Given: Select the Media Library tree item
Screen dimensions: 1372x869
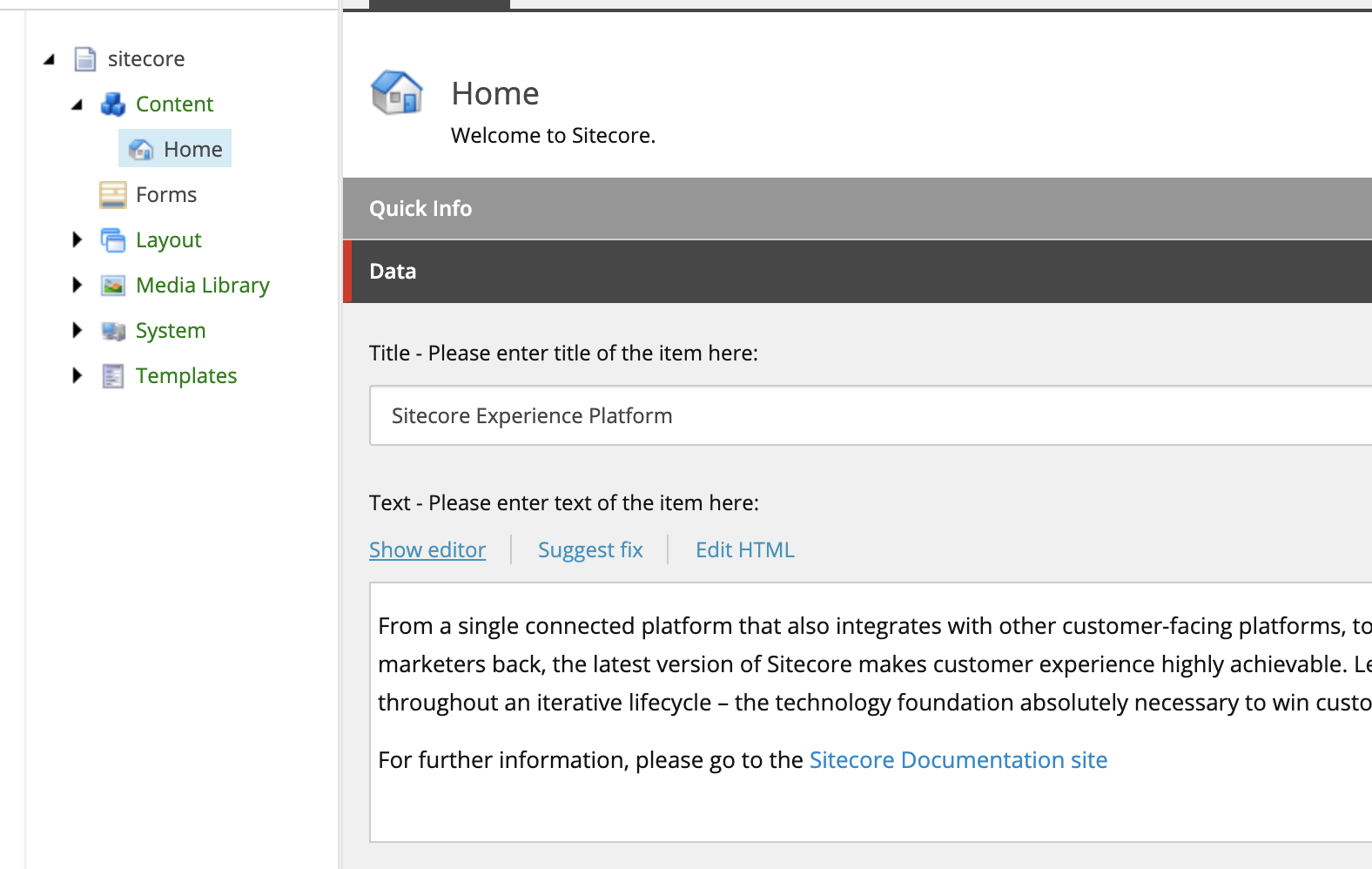Looking at the screenshot, I should click(203, 286).
